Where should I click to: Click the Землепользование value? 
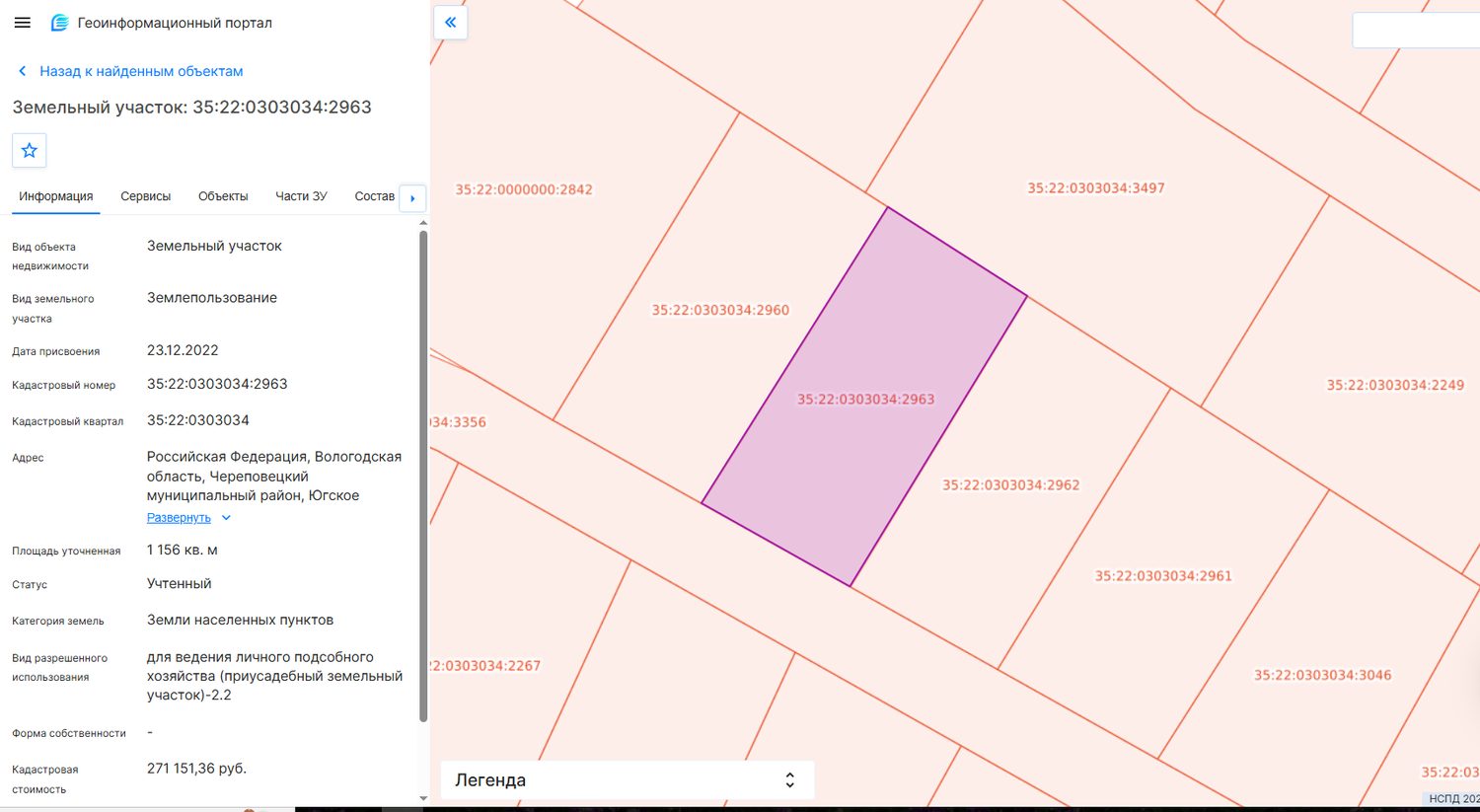click(x=212, y=298)
